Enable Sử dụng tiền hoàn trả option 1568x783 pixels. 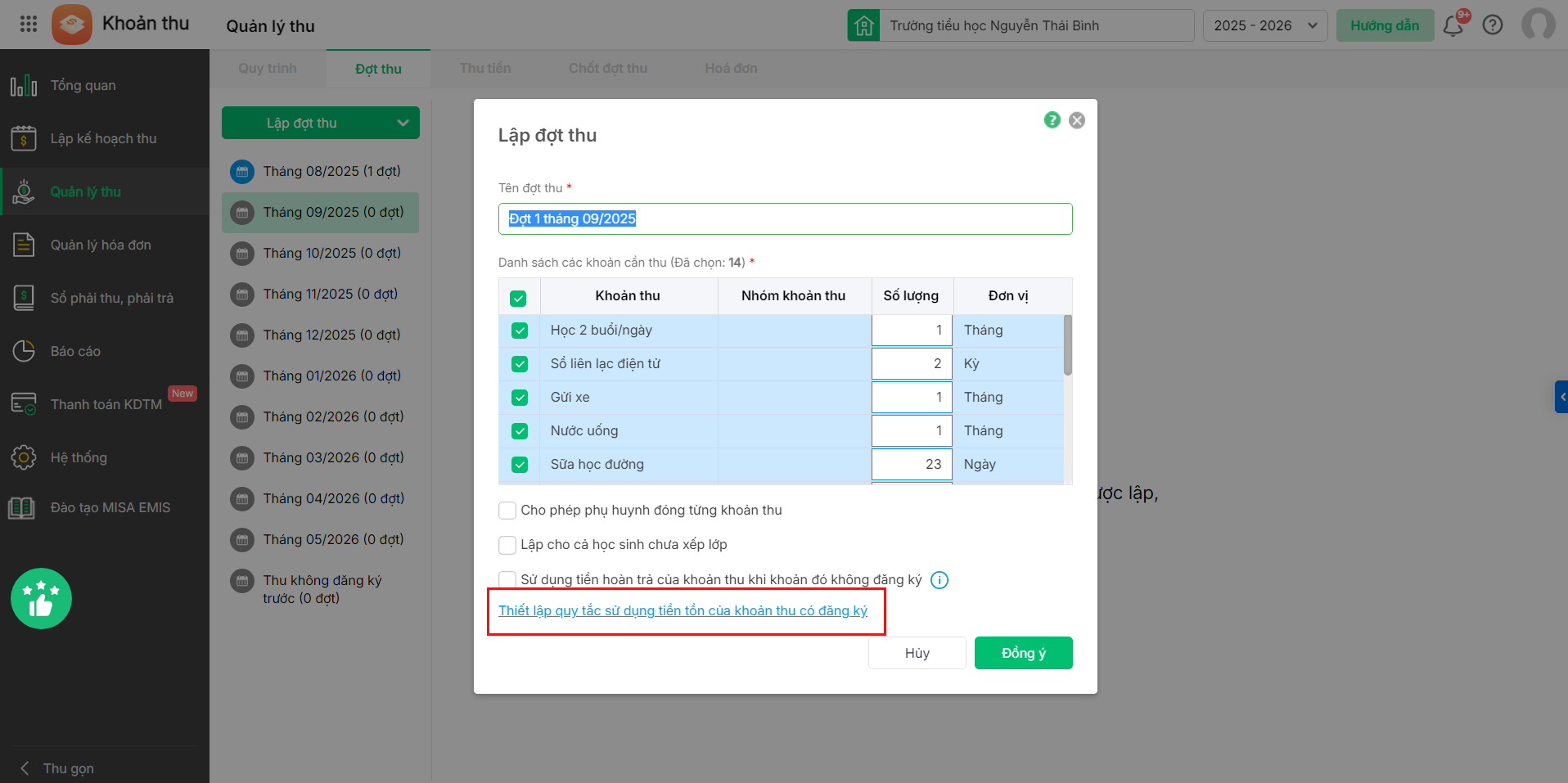tap(507, 579)
